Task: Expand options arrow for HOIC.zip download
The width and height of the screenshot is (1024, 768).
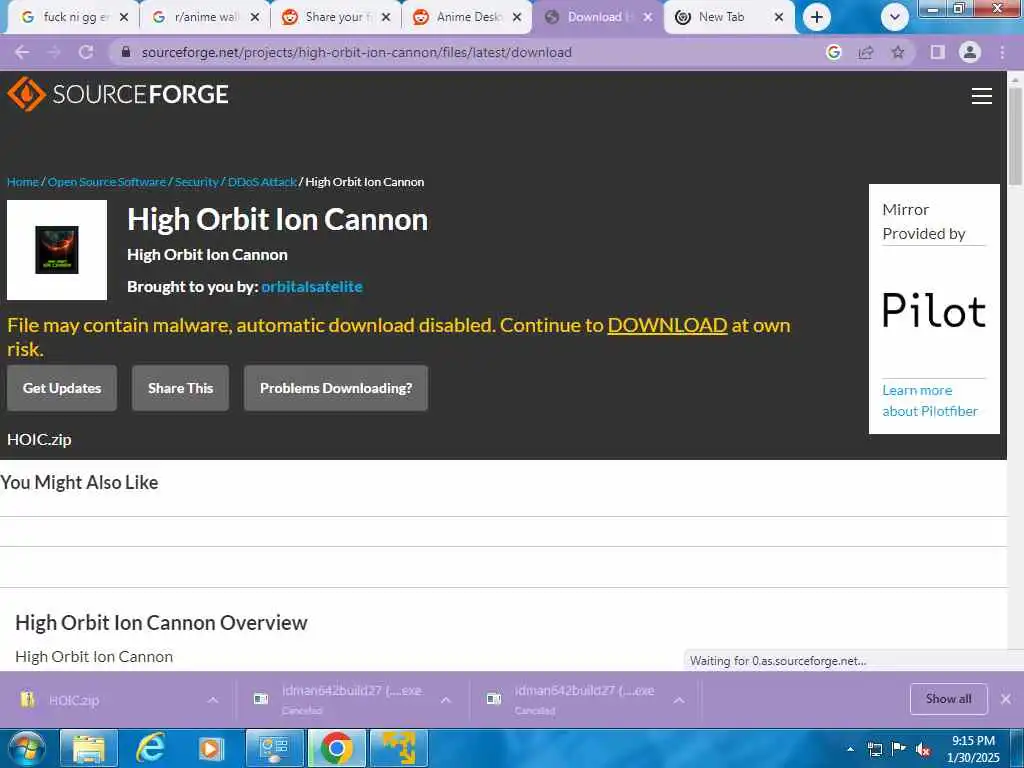Action: pos(213,700)
